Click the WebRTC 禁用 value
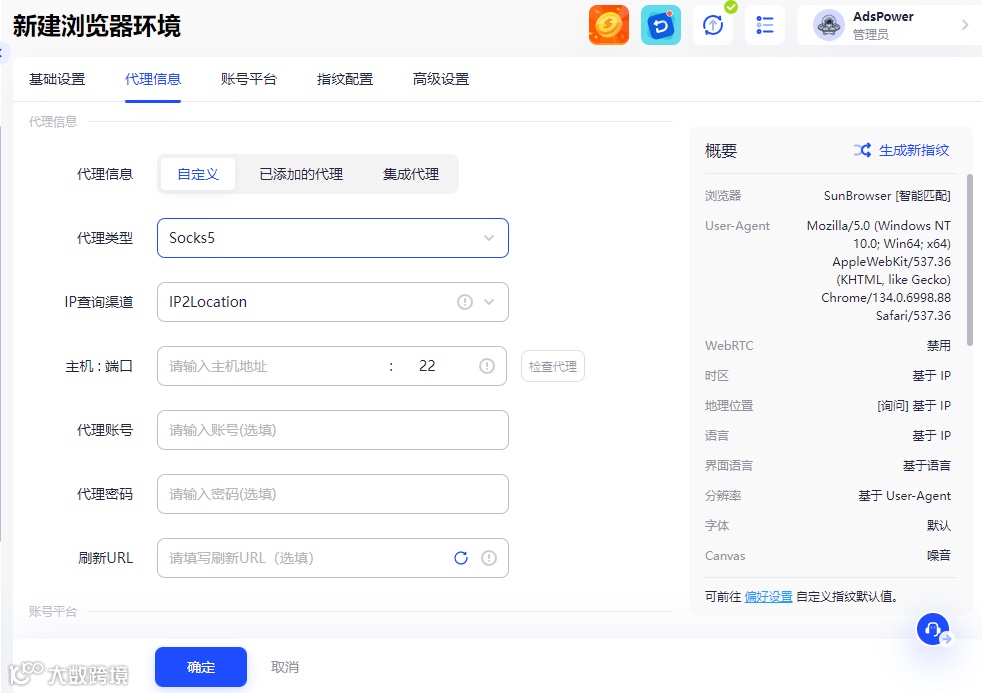Screen dimensions: 982x693 pyautogui.click(x=938, y=346)
